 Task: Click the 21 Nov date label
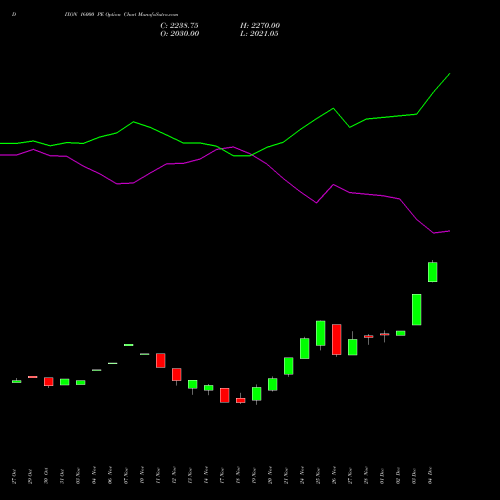pos(286,476)
